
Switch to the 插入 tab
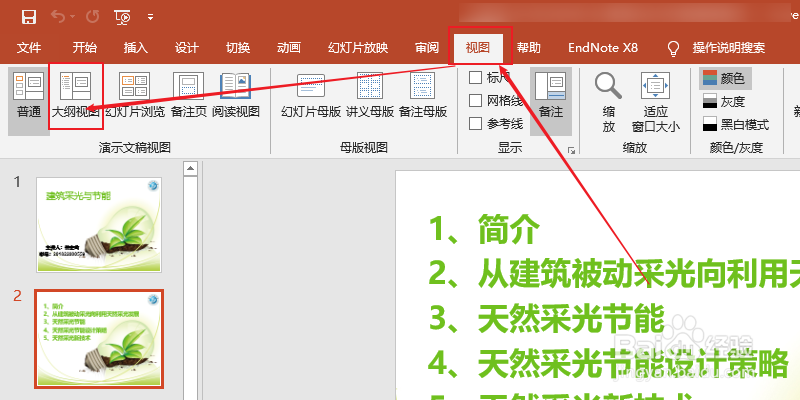(x=136, y=48)
